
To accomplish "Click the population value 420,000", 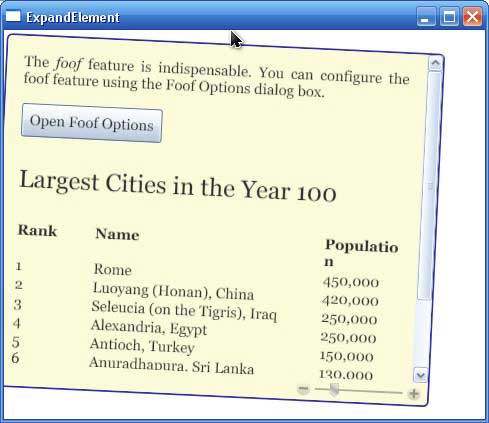I will tap(350, 301).
